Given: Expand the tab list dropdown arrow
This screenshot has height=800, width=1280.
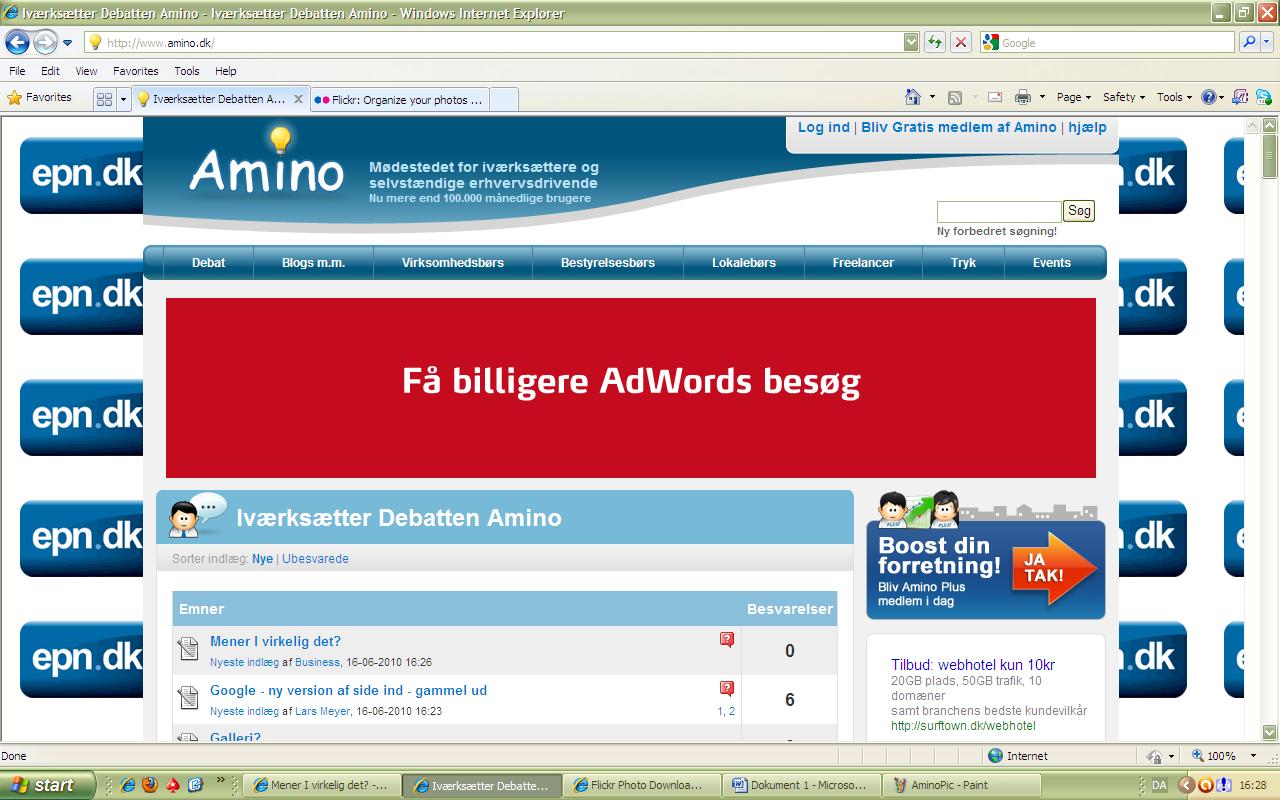Looking at the screenshot, I should 123,99.
